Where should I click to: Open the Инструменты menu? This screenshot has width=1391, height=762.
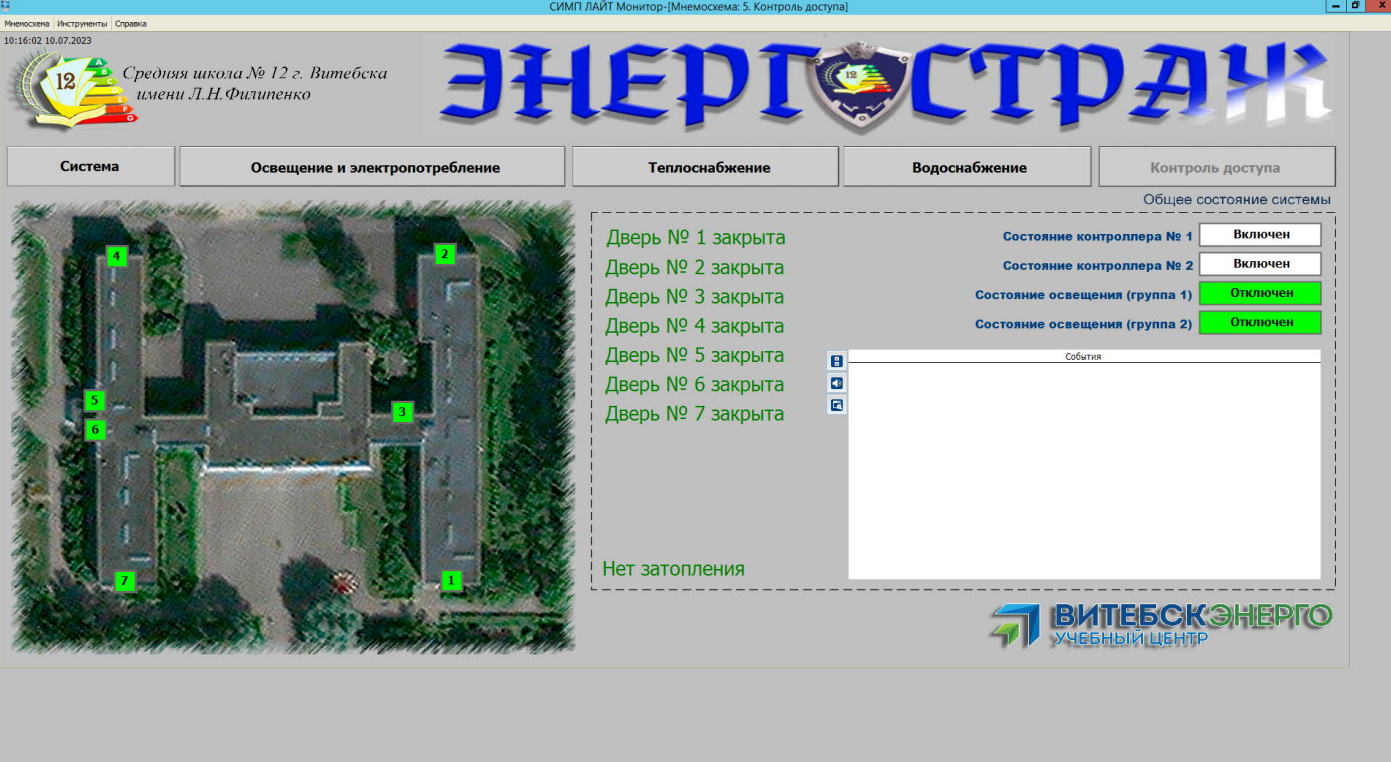click(x=82, y=23)
